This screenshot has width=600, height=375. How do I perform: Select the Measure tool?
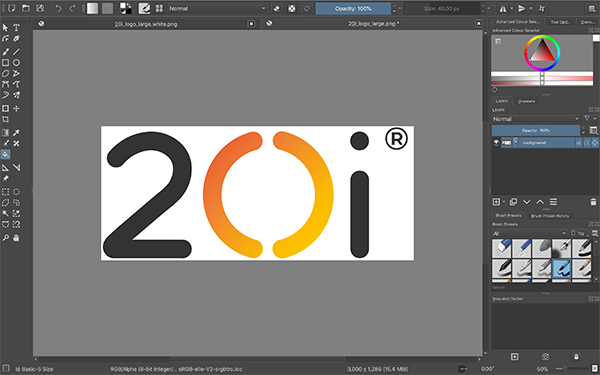pos(16,168)
